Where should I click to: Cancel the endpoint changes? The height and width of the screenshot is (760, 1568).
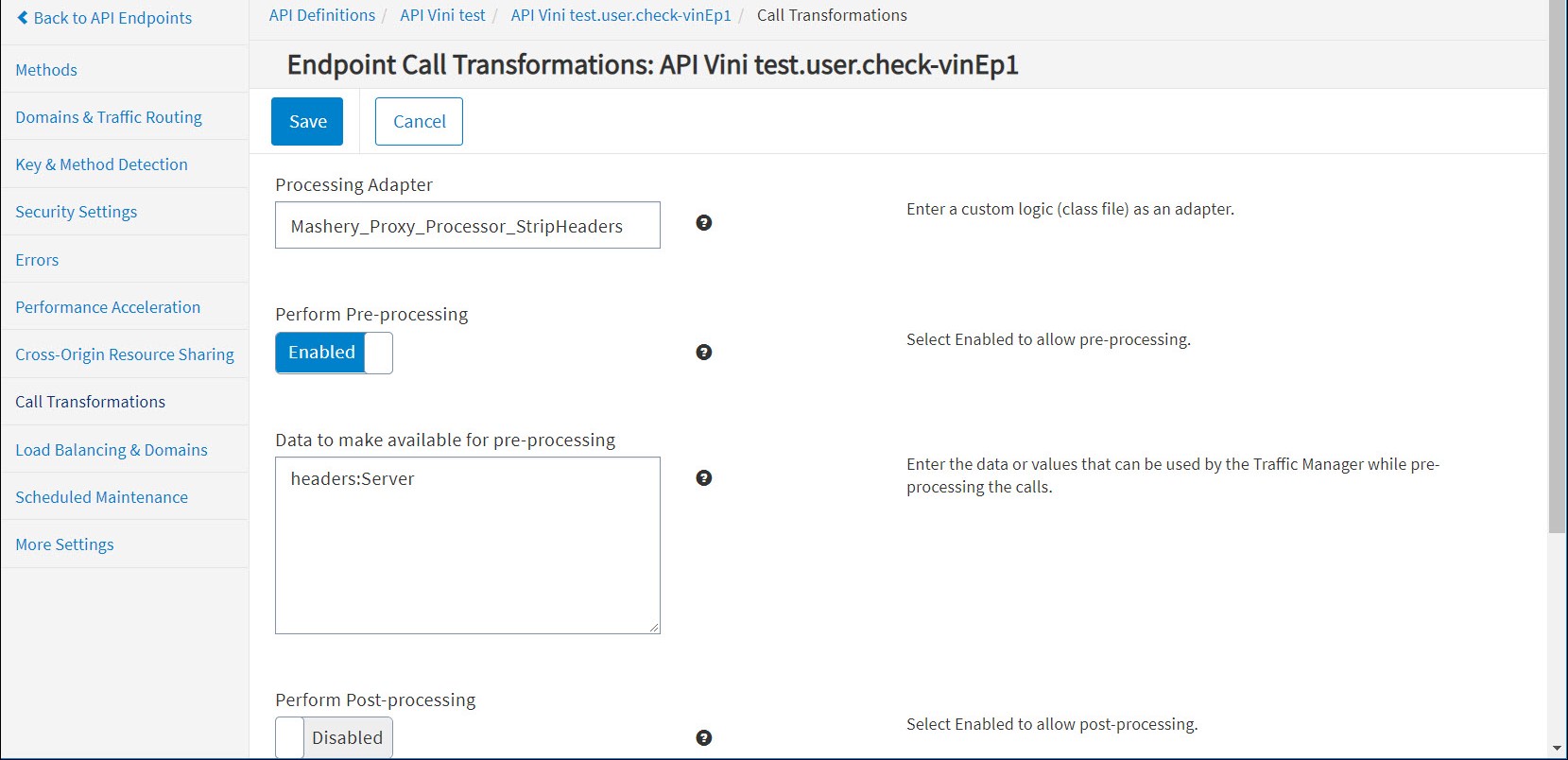tap(419, 122)
